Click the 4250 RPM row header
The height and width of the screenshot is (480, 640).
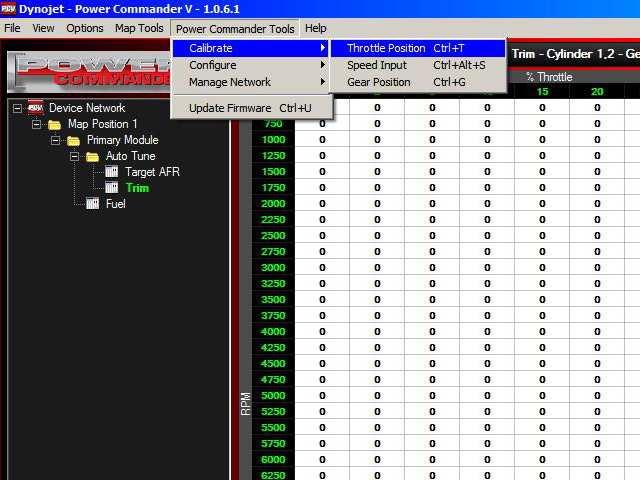[x=273, y=347]
